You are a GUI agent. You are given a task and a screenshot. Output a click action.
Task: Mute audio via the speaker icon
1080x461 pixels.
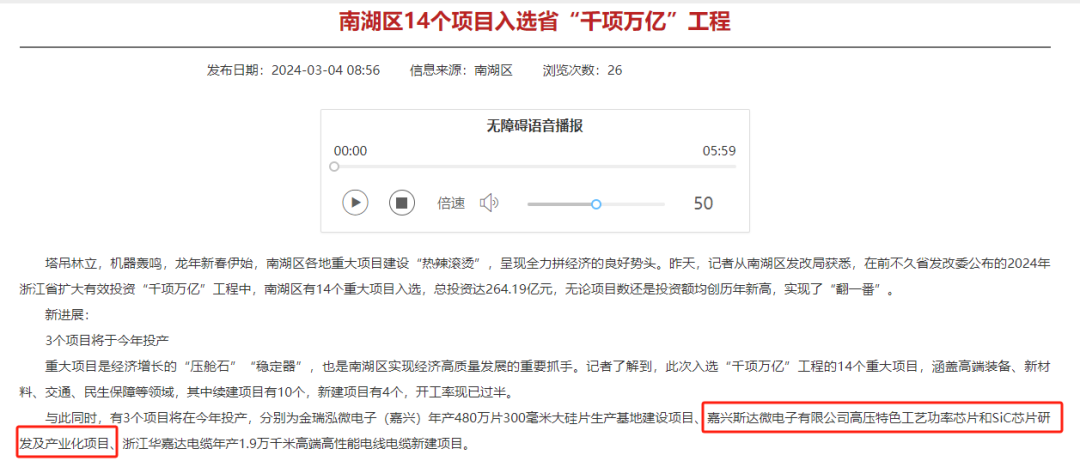(x=489, y=203)
